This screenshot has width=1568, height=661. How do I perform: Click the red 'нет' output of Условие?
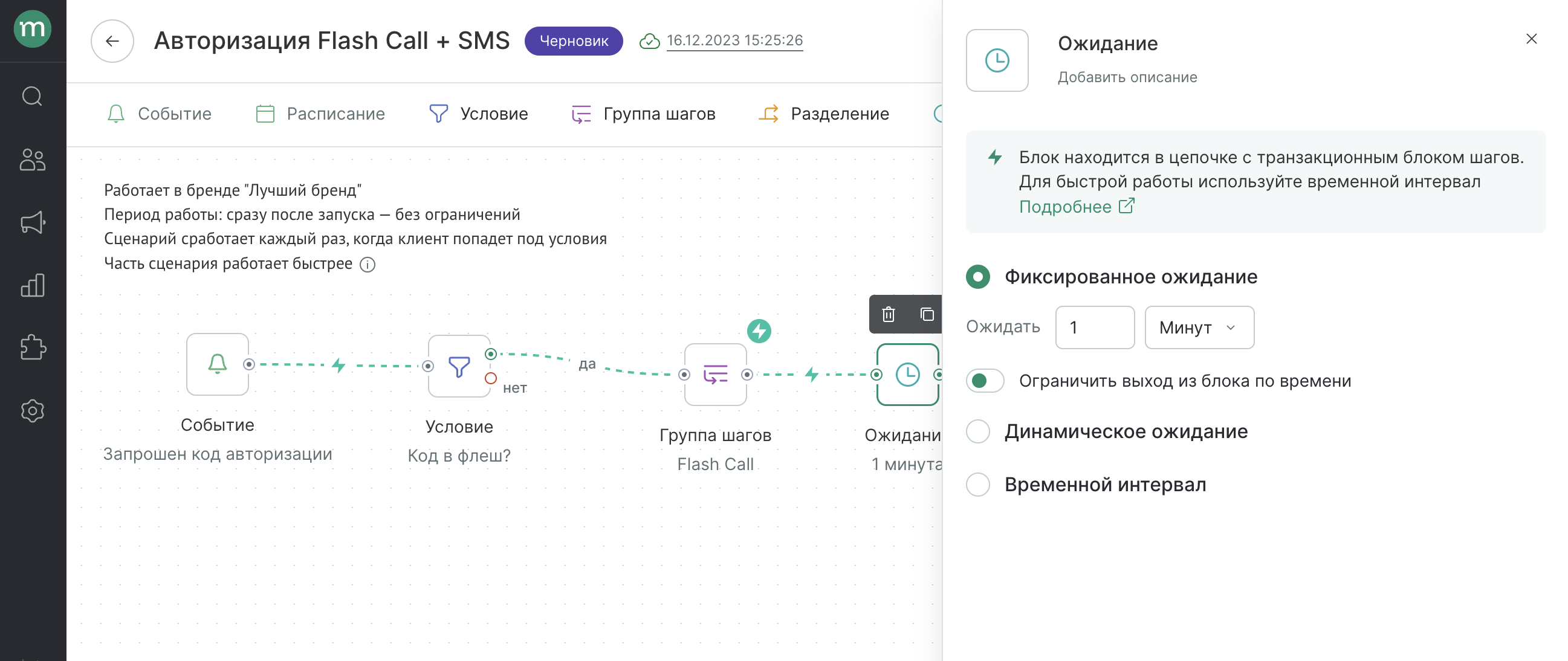pyautogui.click(x=491, y=378)
